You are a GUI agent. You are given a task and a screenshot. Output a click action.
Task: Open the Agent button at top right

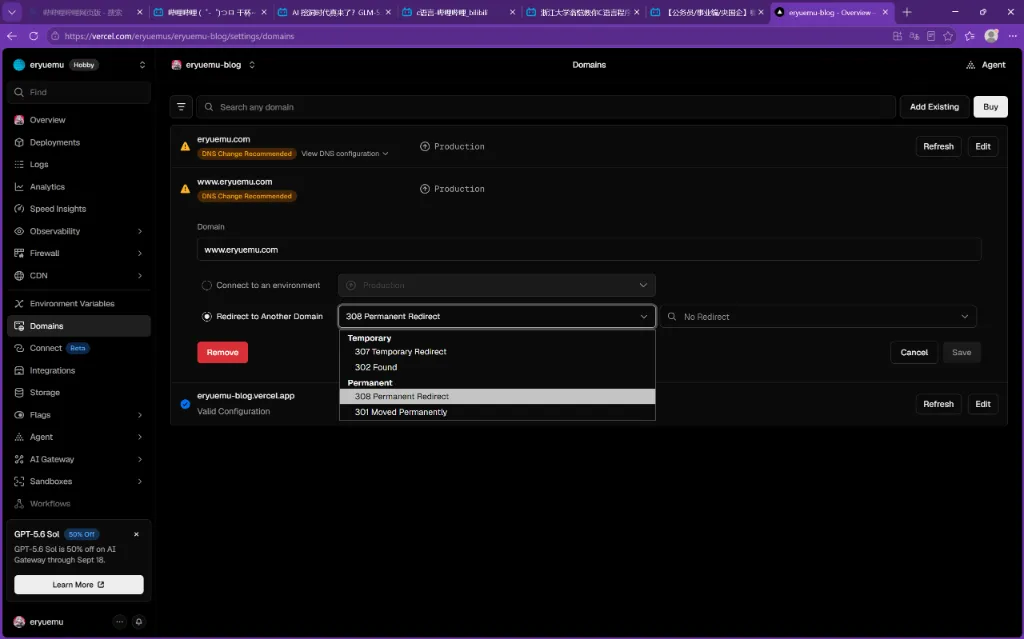click(985, 65)
